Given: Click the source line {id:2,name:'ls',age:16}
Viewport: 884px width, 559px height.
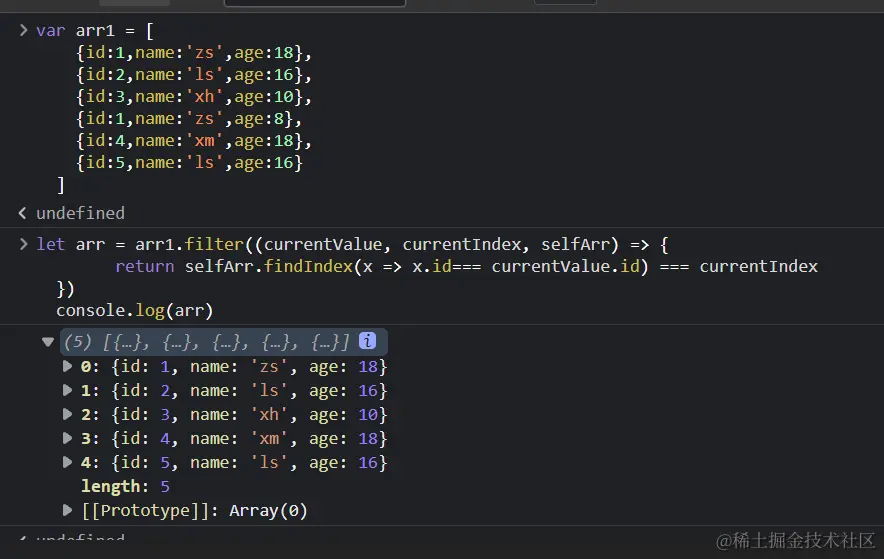Looking at the screenshot, I should click(194, 74).
